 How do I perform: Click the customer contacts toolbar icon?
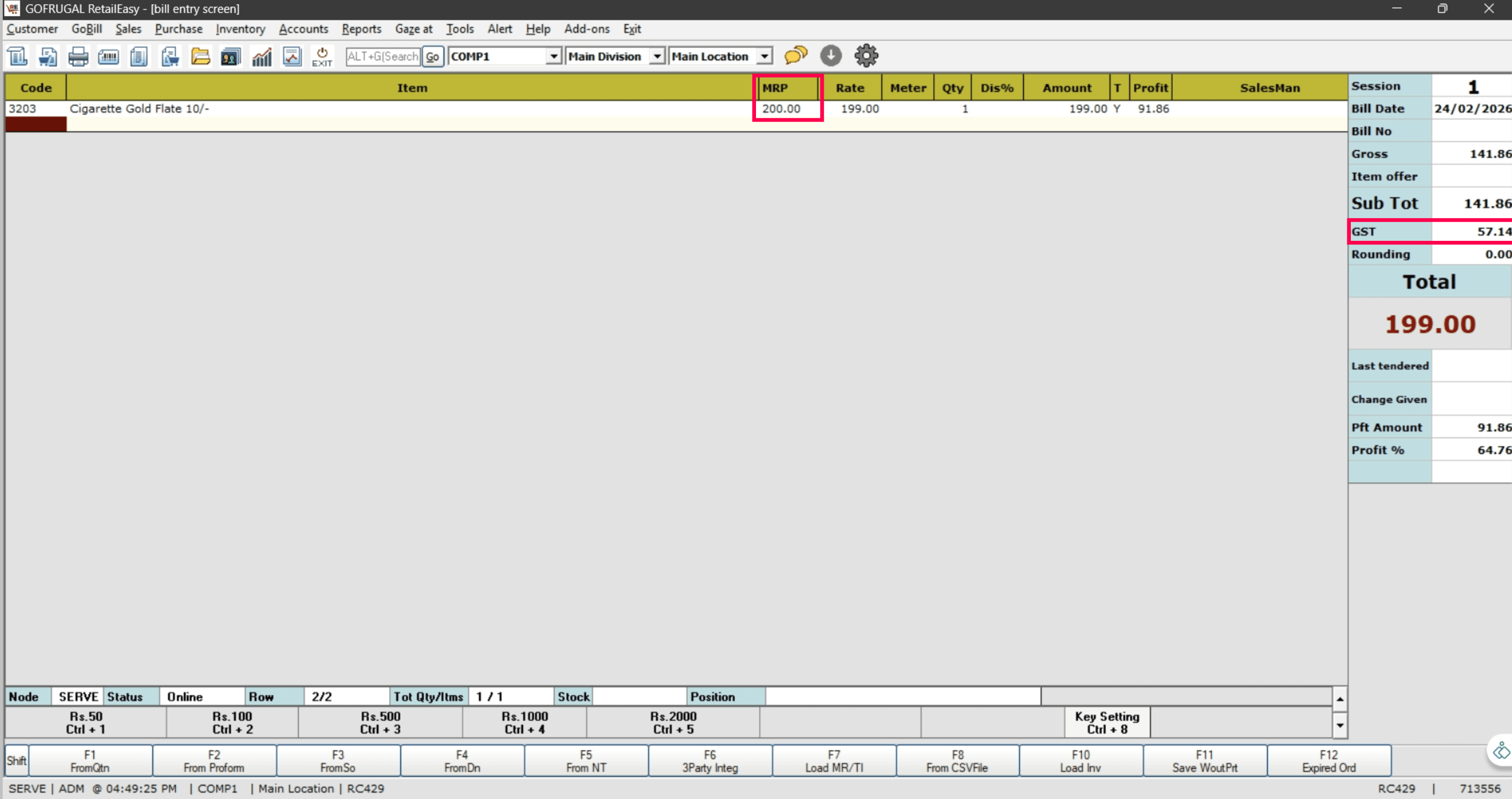pyautogui.click(x=231, y=56)
